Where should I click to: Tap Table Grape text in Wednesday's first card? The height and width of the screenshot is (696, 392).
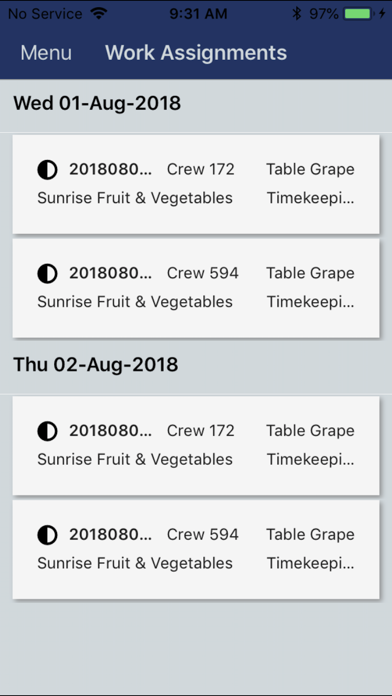pyautogui.click(x=310, y=169)
